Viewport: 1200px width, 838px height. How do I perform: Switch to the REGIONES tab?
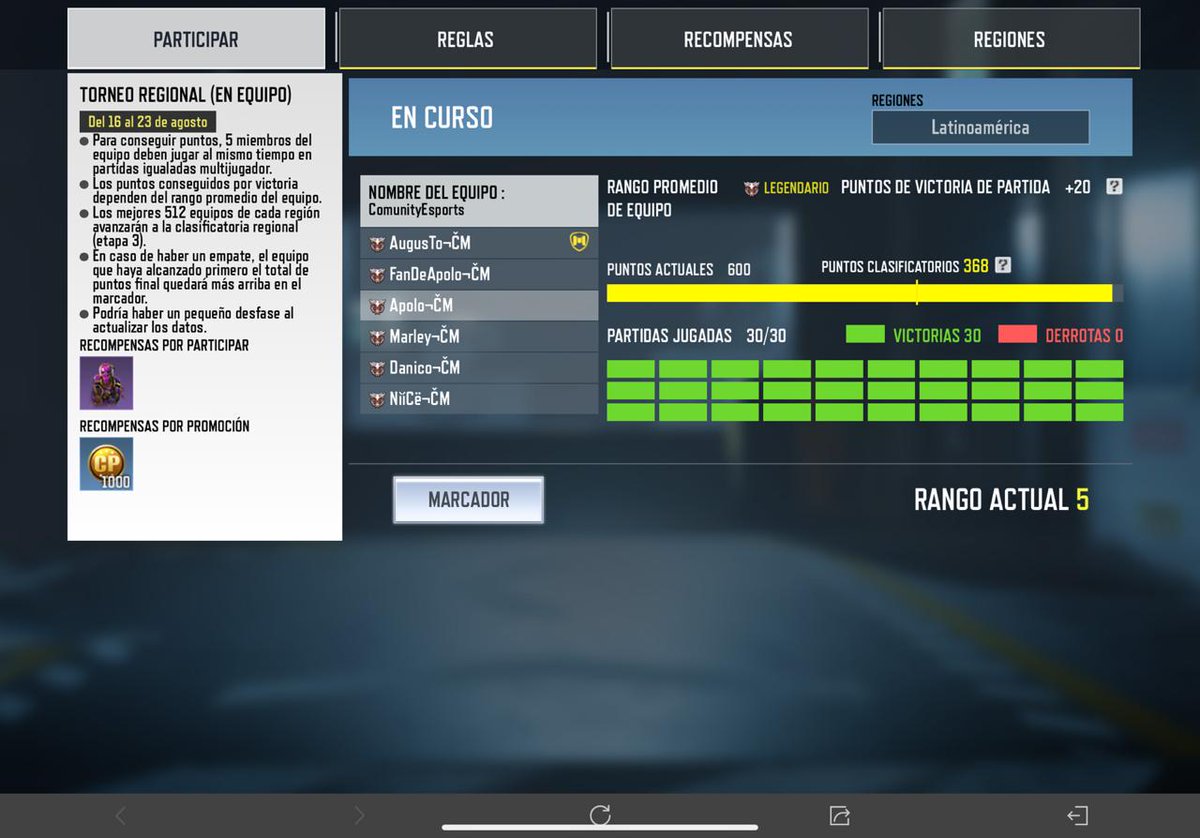tap(1010, 39)
